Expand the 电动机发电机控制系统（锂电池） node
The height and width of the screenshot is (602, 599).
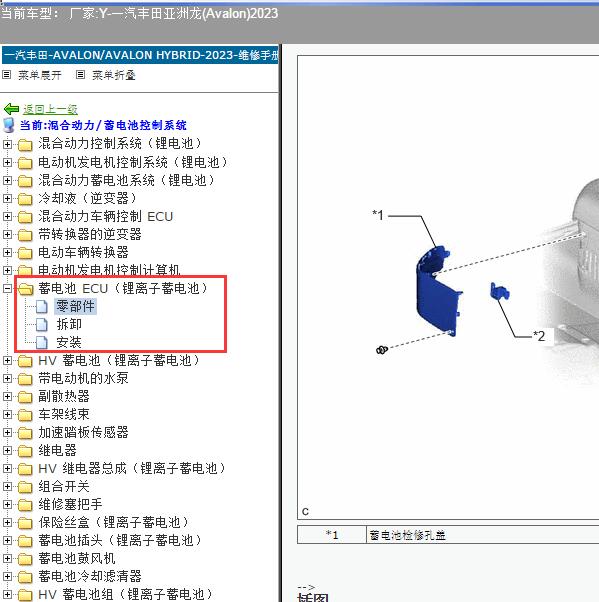pos(7,162)
